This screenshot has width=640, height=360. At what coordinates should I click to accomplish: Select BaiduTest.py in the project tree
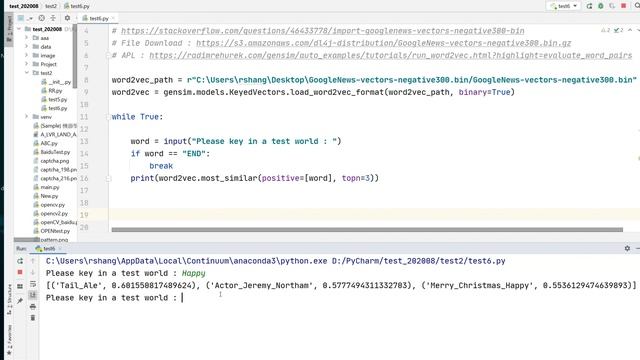52,152
